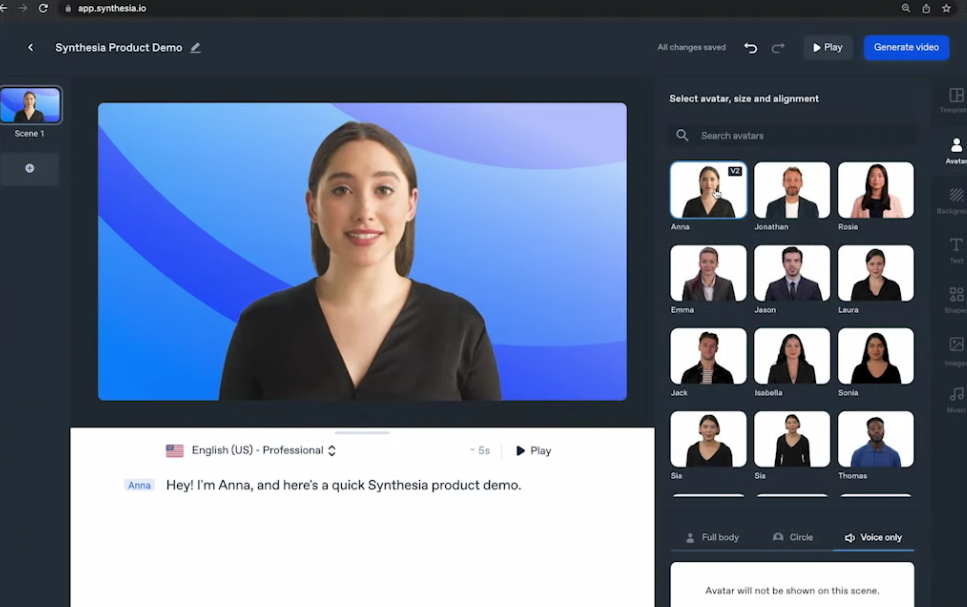Select the Rosie avatar
Image resolution: width=967 pixels, height=607 pixels.
[x=876, y=191]
